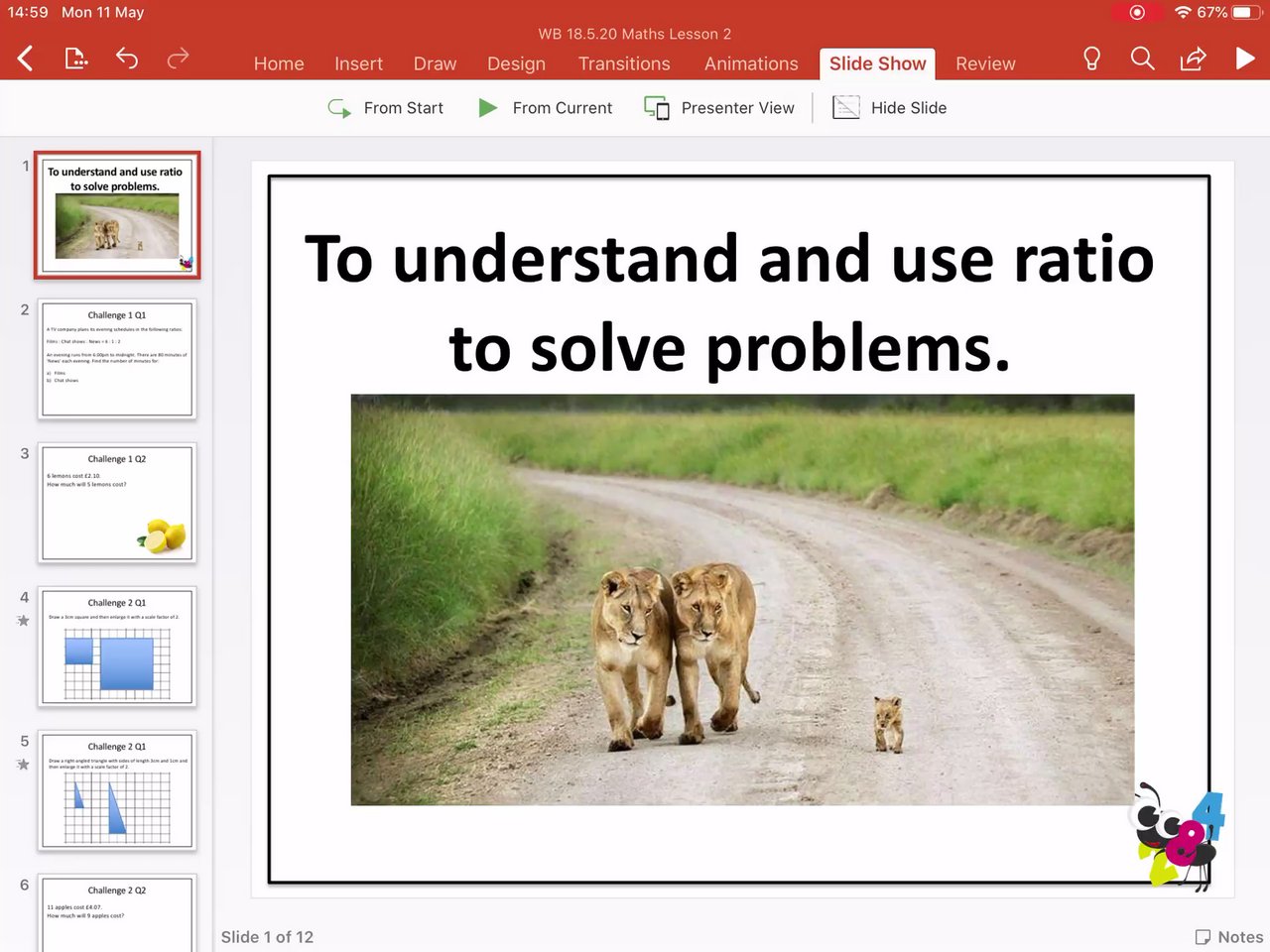Viewport: 1270px width, 952px height.
Task: Switch to the Review tab
Action: click(x=985, y=63)
